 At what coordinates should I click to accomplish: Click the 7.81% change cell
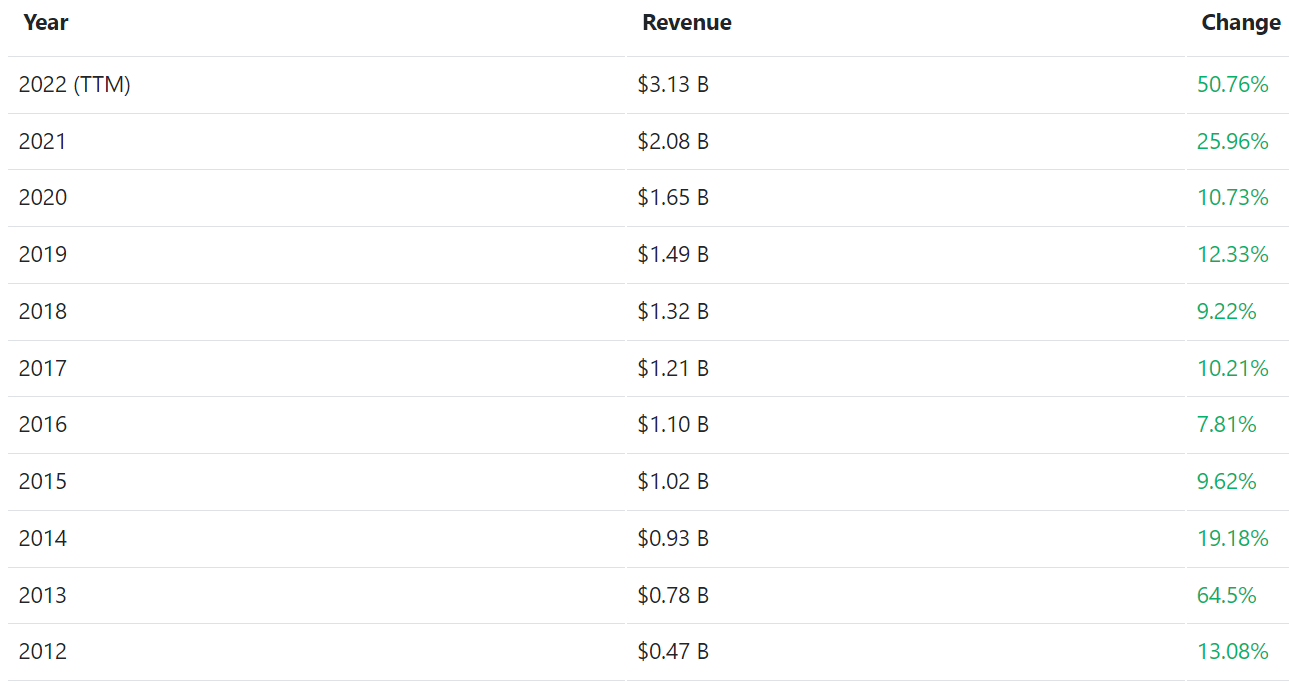pyautogui.click(x=1227, y=425)
